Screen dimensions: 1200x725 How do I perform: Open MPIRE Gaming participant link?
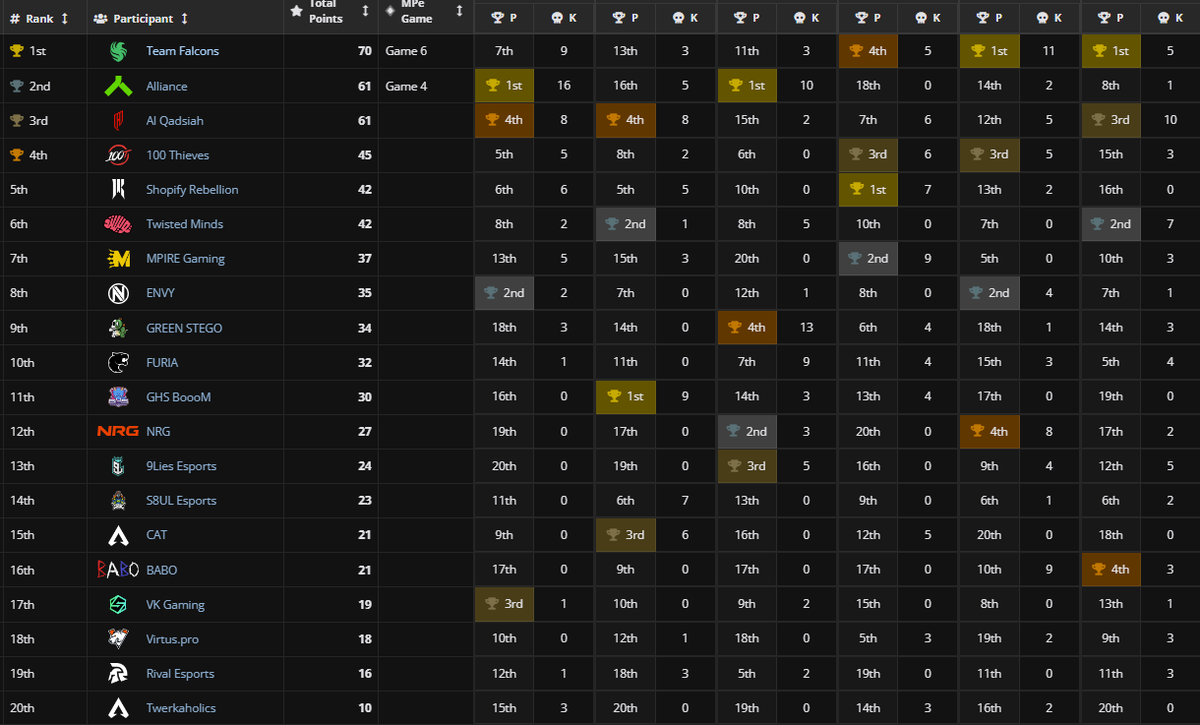coord(185,258)
